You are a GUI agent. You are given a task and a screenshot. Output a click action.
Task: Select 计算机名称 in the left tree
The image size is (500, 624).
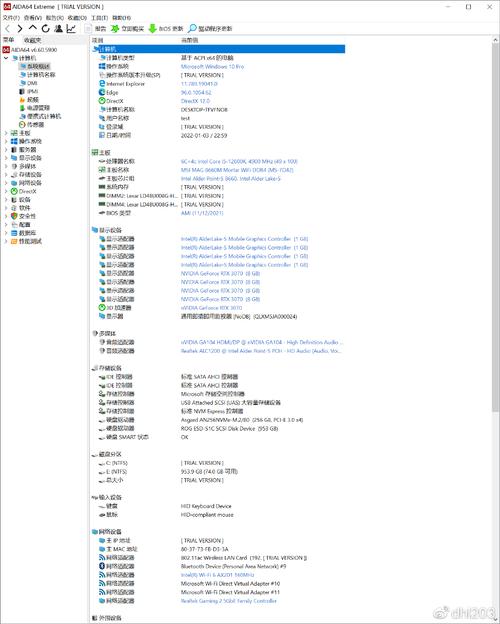pyautogui.click(x=37, y=75)
